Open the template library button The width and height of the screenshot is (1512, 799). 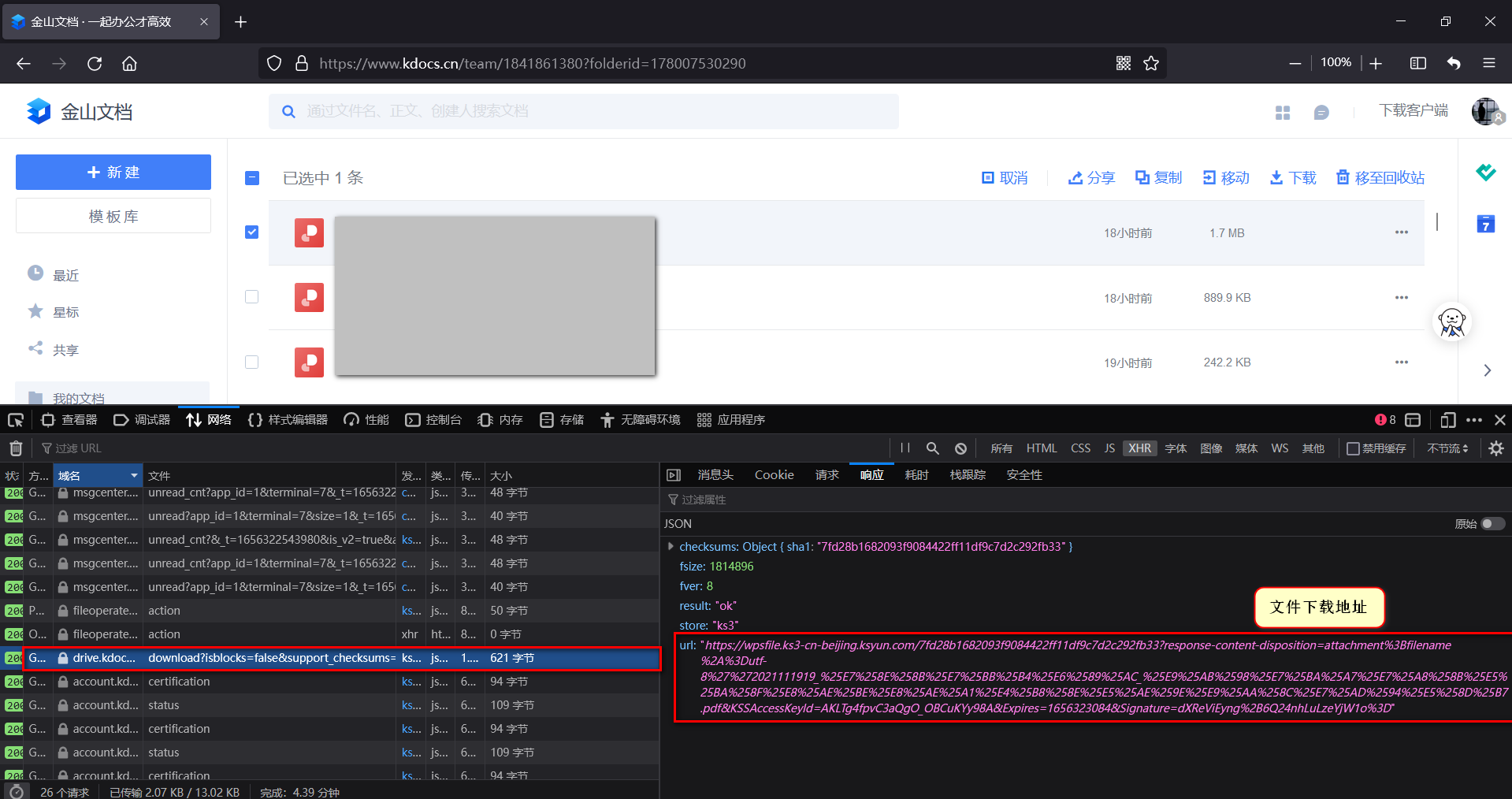[113, 216]
